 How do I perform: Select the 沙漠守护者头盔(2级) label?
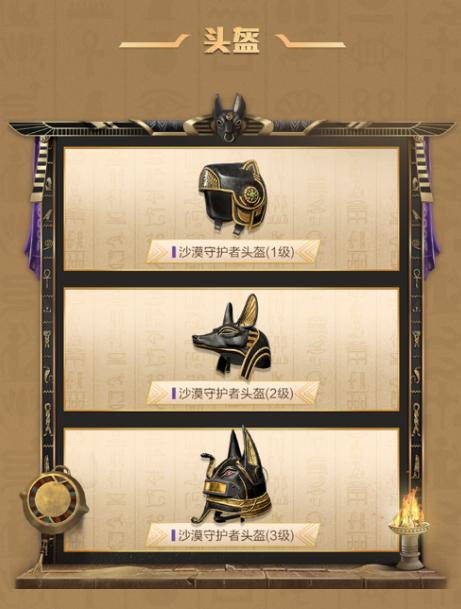point(237,393)
